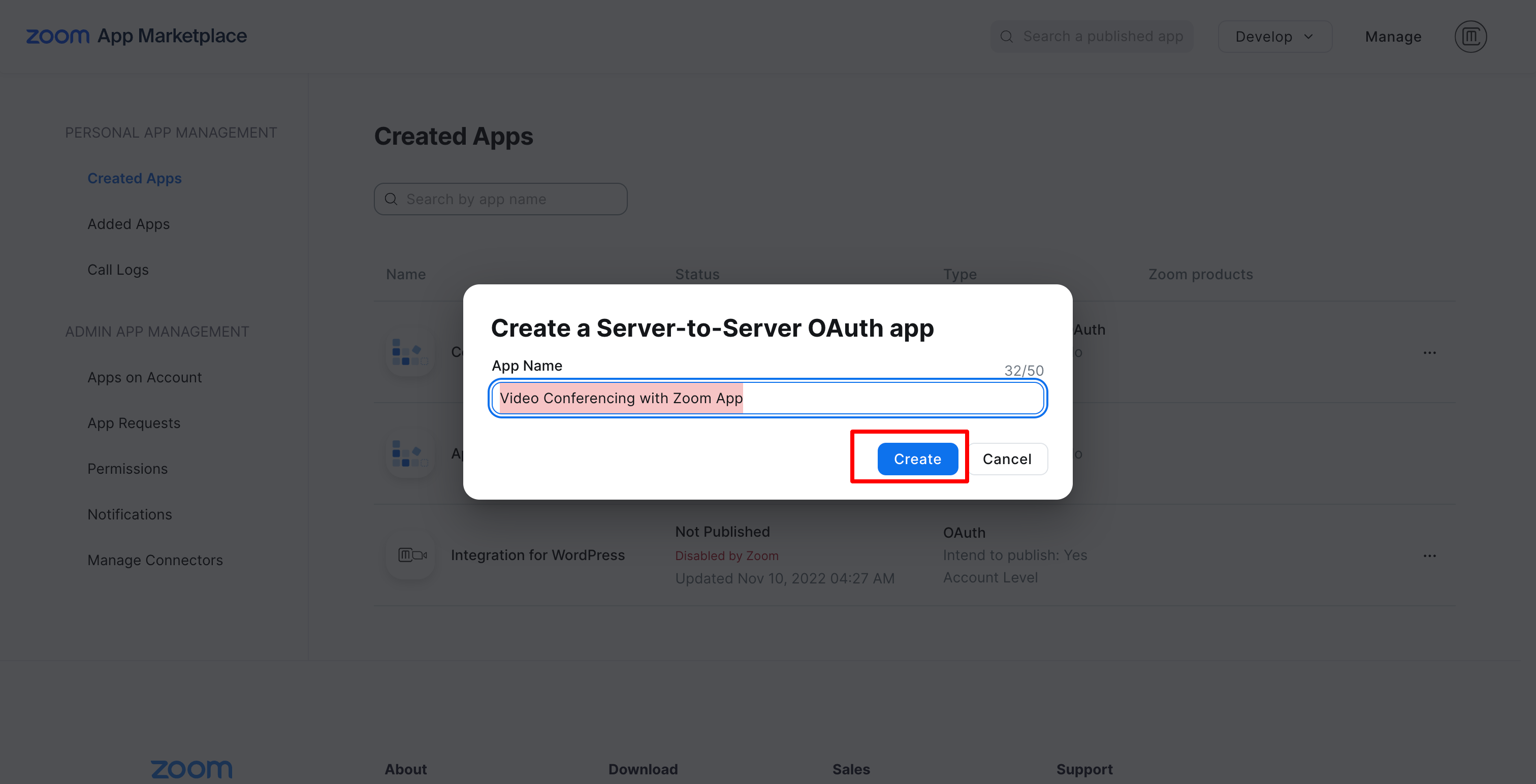Open Apps on Account page

(144, 377)
